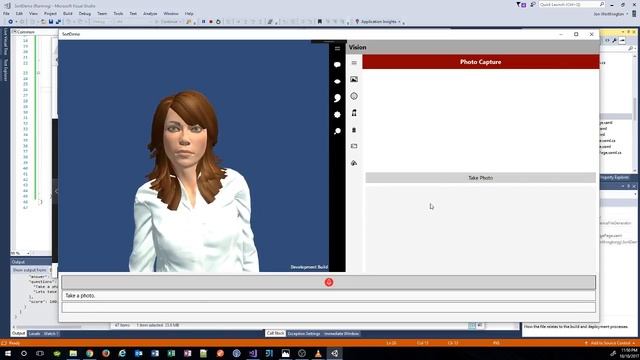
Task: Open the Unity app icon on taskbar
Action: coord(334,353)
